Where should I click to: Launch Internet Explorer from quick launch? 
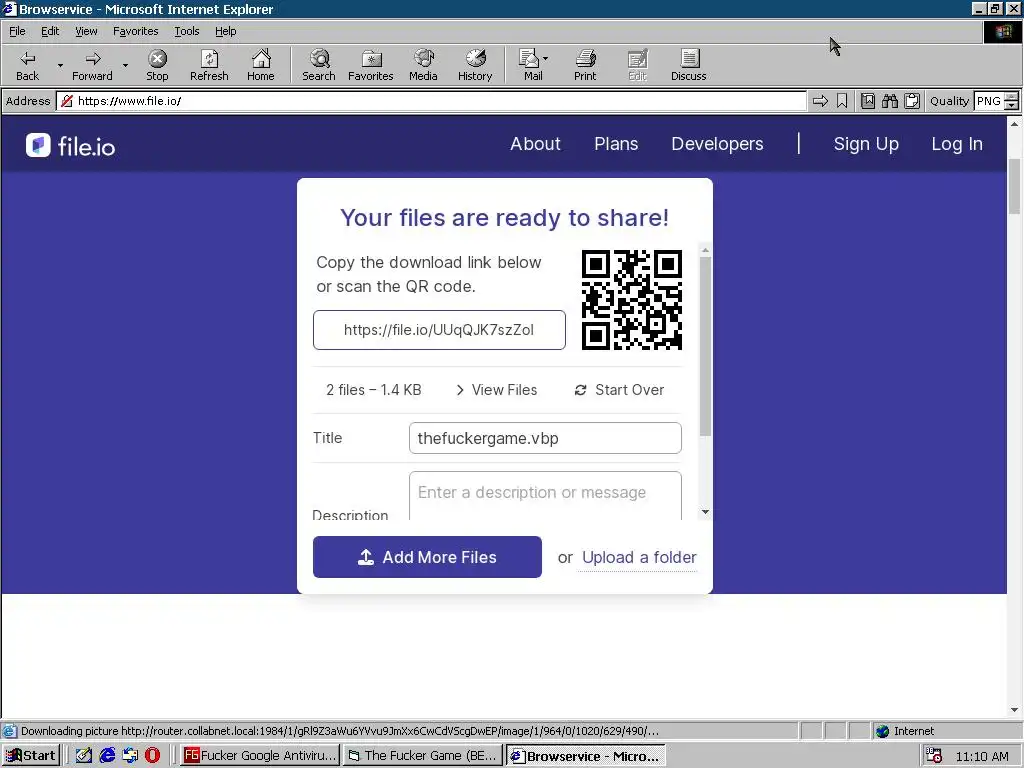(x=107, y=756)
